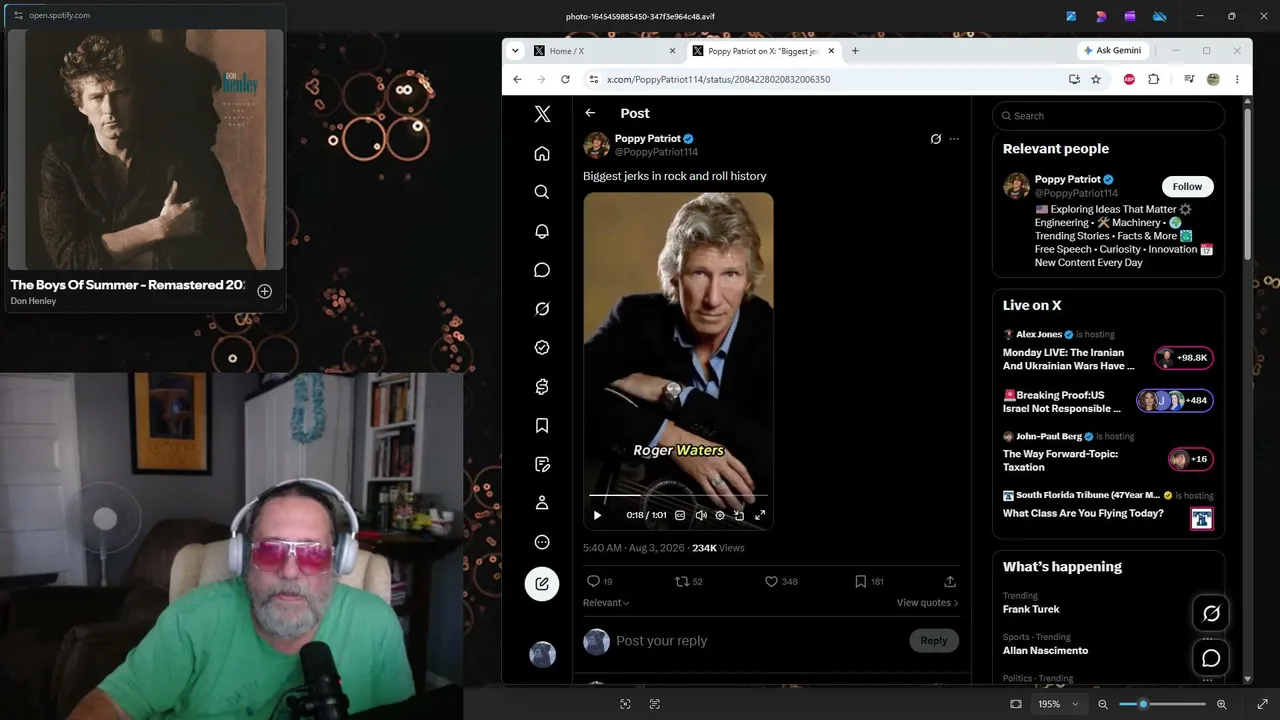Open a new browser tab
Image resolution: width=1280 pixels, height=720 pixels.
pyautogui.click(x=855, y=51)
